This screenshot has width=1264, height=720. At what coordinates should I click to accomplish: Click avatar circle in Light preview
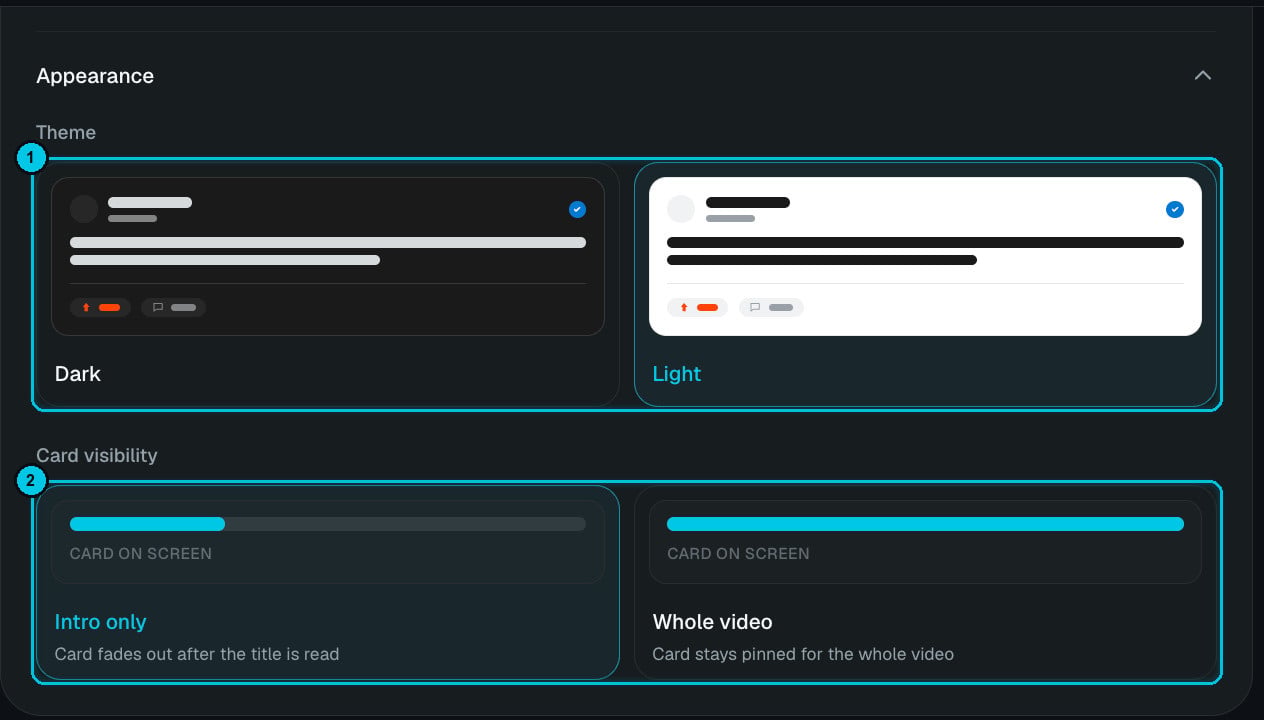click(x=681, y=209)
